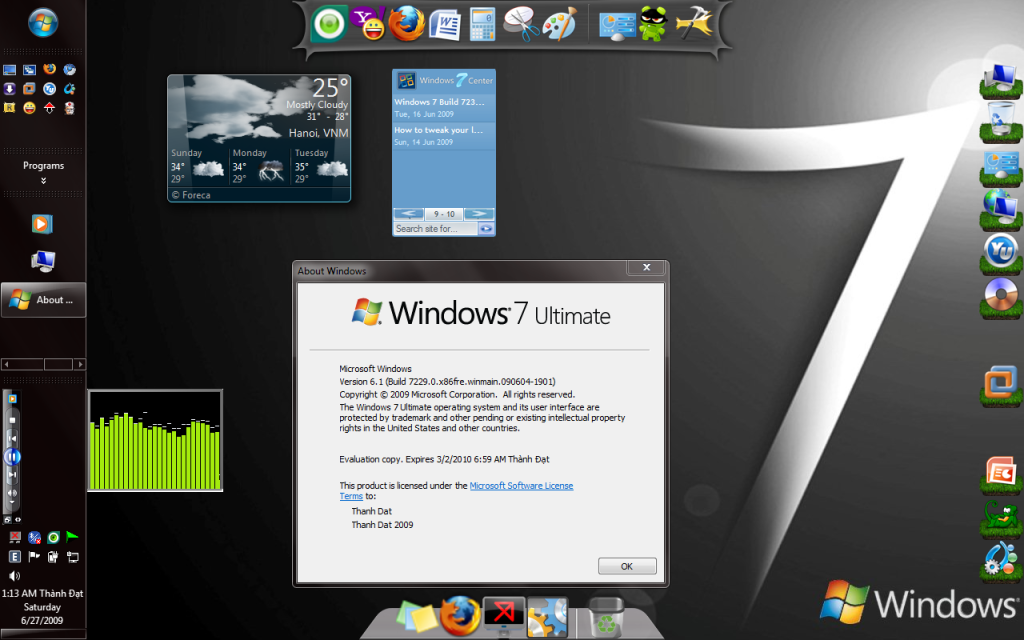Open Control Panel icon on right dock
Screen dimensions: 1024x640
point(1000,167)
